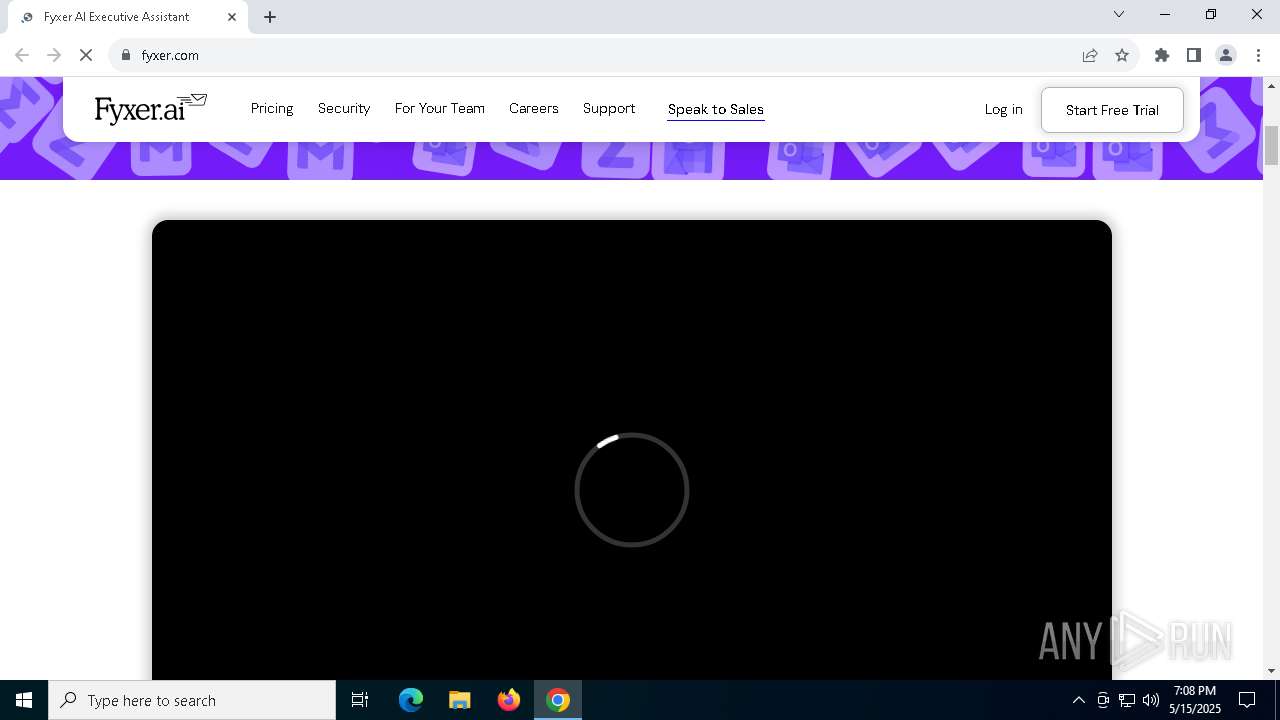This screenshot has height=720, width=1280.
Task: Follow the Speak to Sales link
Action: (x=716, y=109)
